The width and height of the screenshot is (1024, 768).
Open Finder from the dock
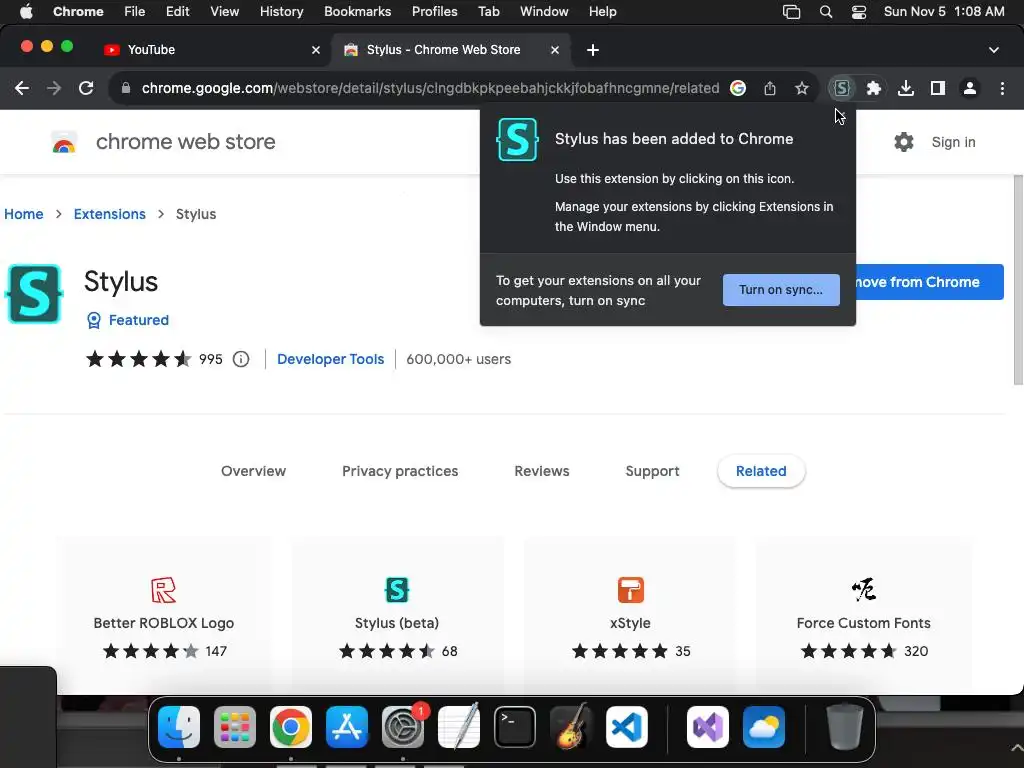pos(179,727)
